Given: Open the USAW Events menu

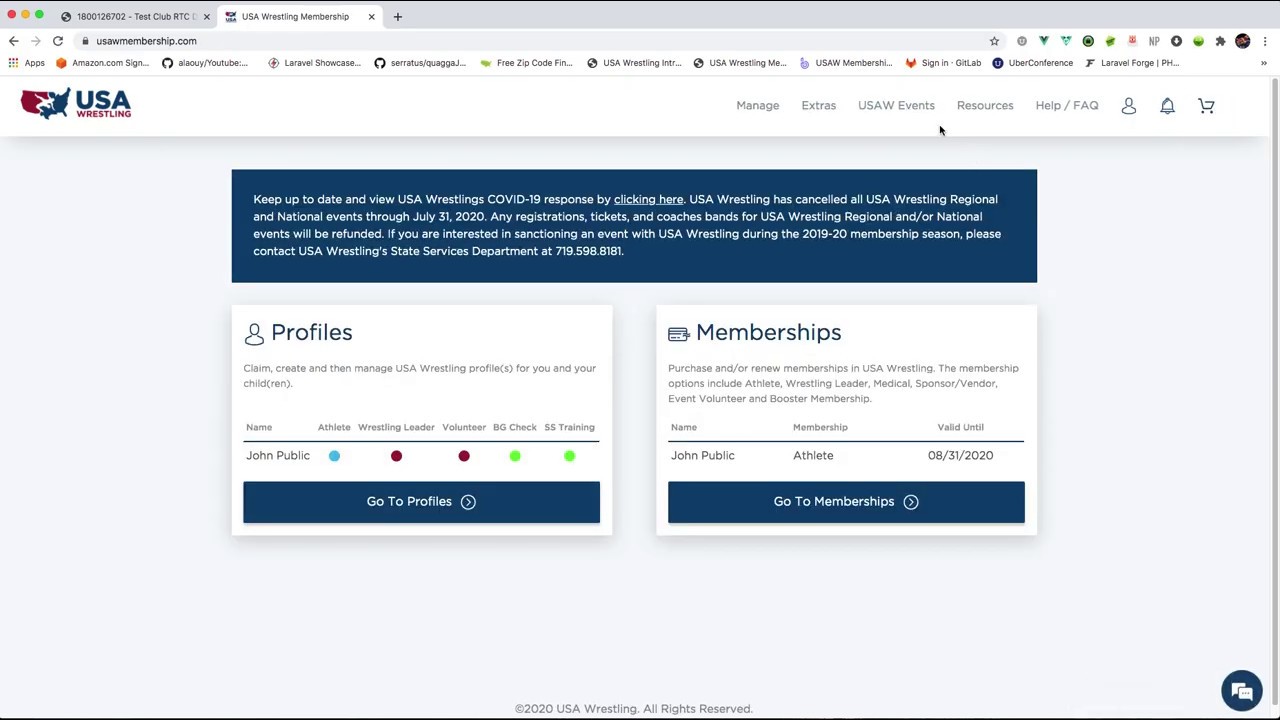Looking at the screenshot, I should tap(896, 106).
